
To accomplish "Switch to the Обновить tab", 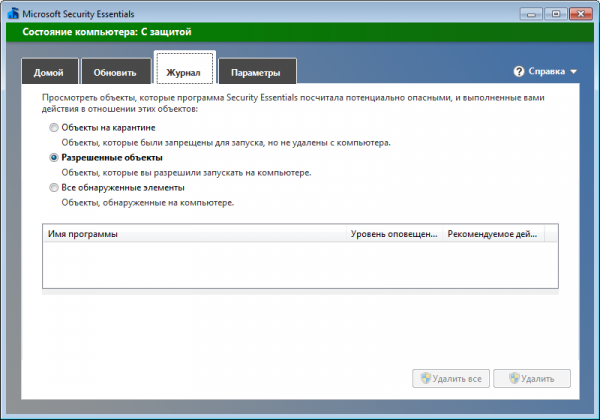I will pos(116,71).
